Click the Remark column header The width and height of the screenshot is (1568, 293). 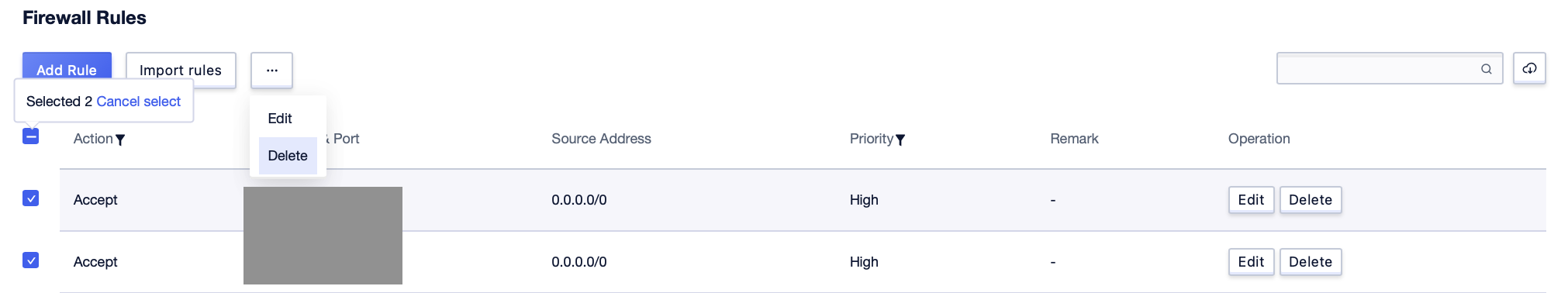1074,139
